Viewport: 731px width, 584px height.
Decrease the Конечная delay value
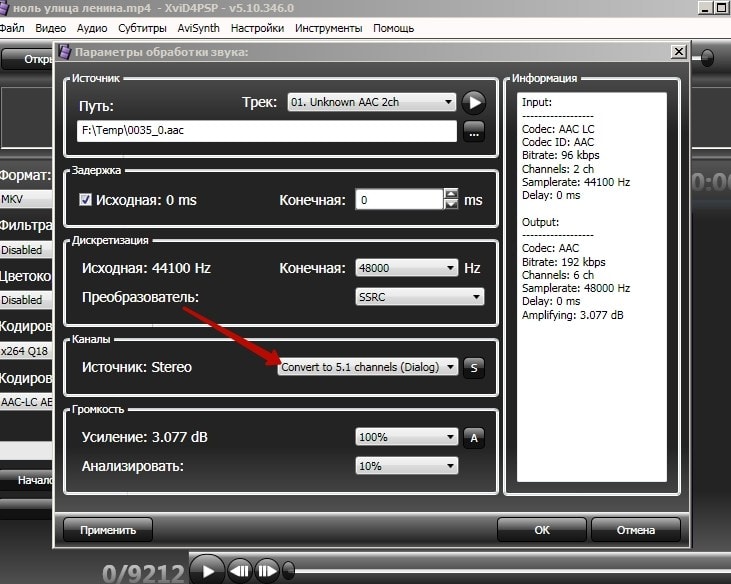pos(451,205)
